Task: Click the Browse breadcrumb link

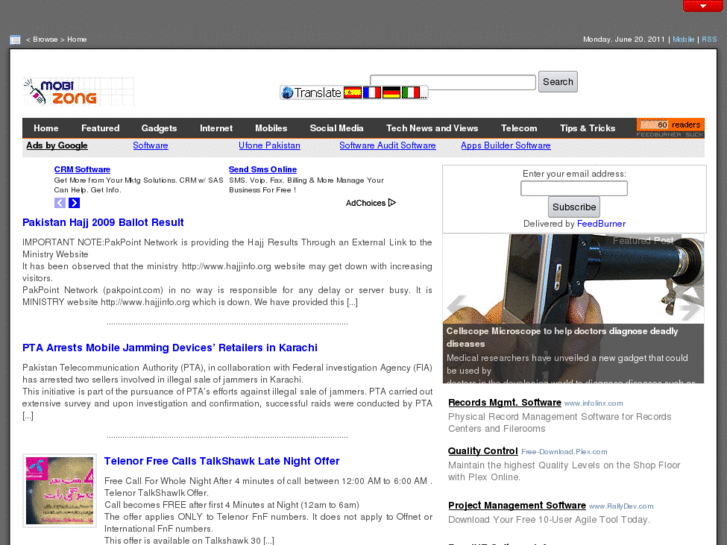Action: point(45,39)
